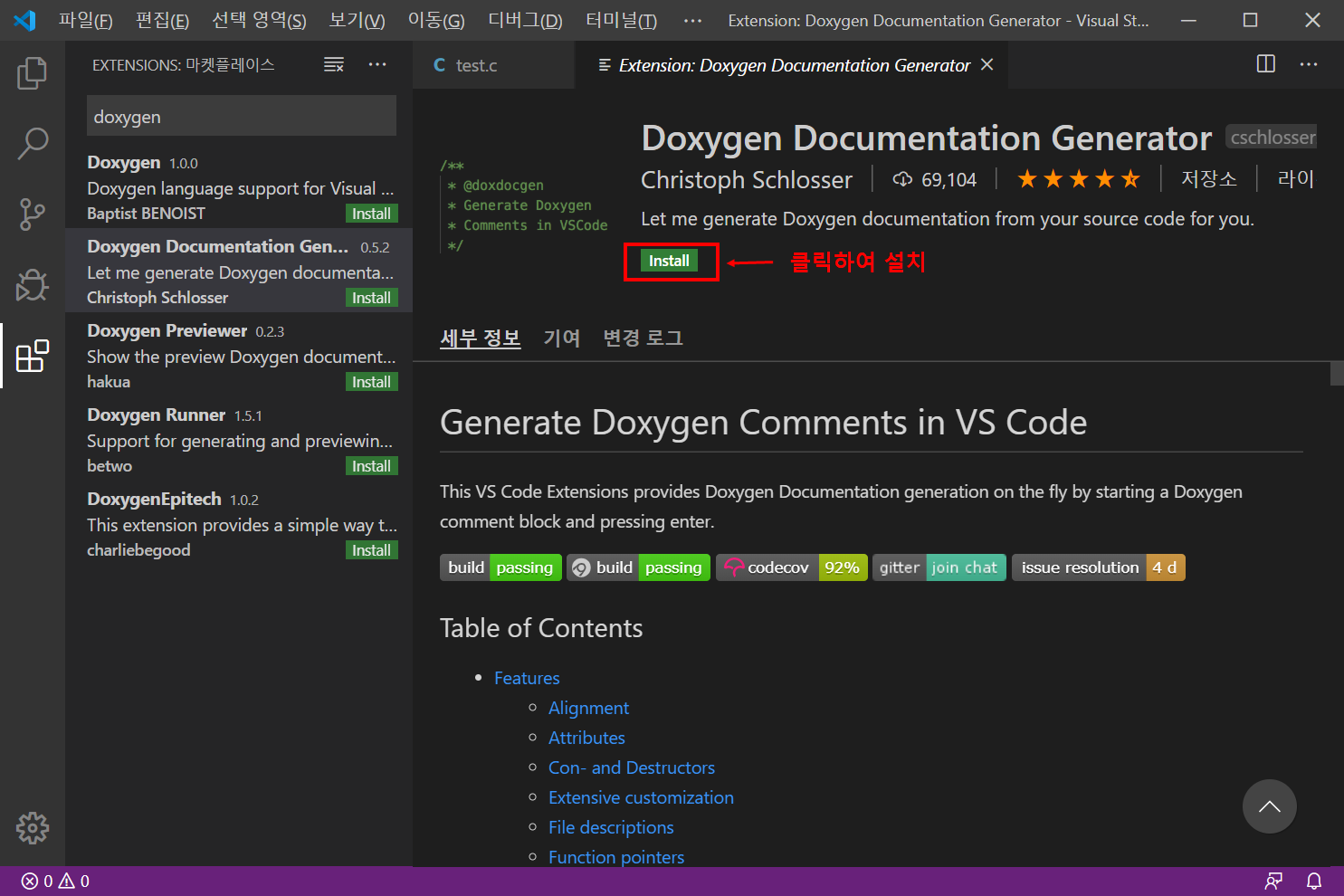
Task: Click the star rating of the extension
Action: coord(1078,179)
